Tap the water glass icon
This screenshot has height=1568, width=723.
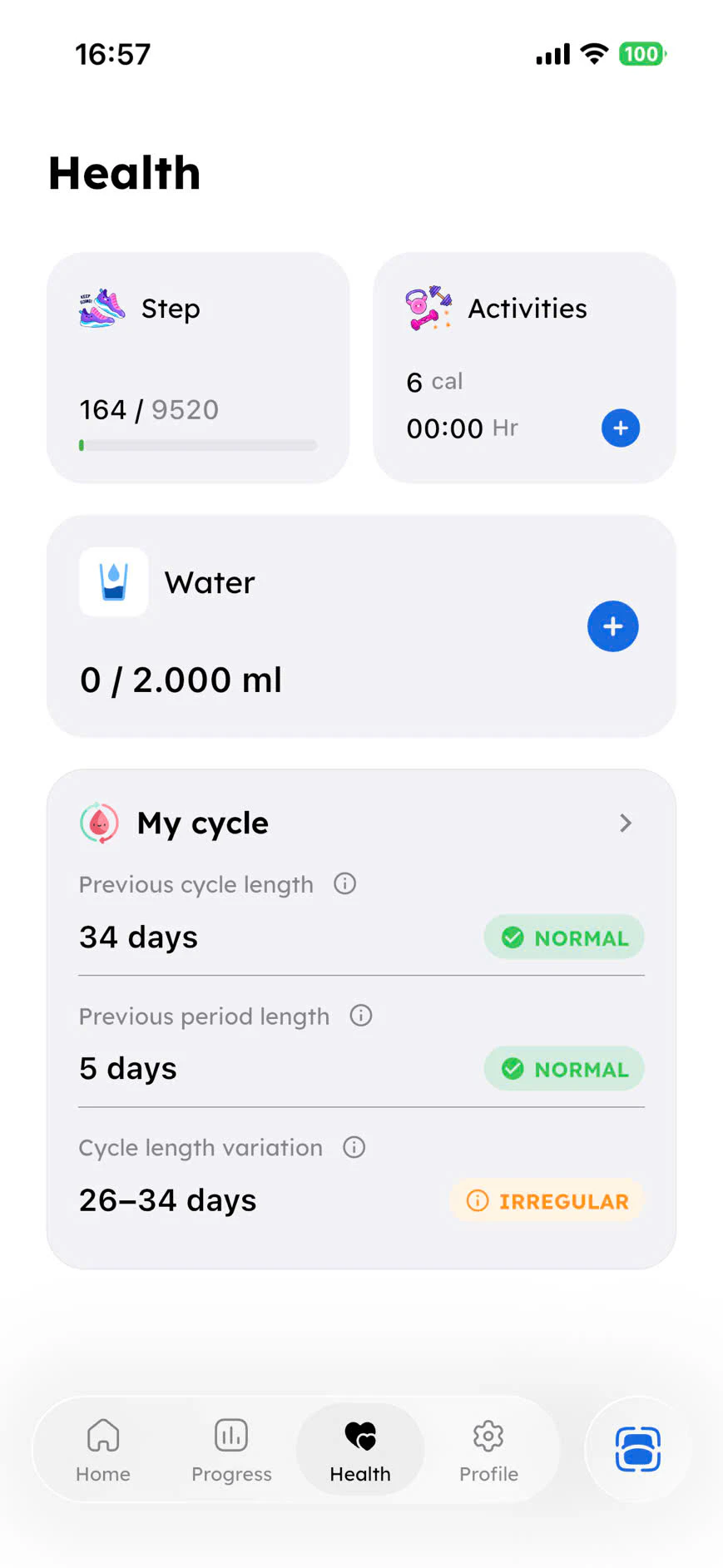click(114, 581)
